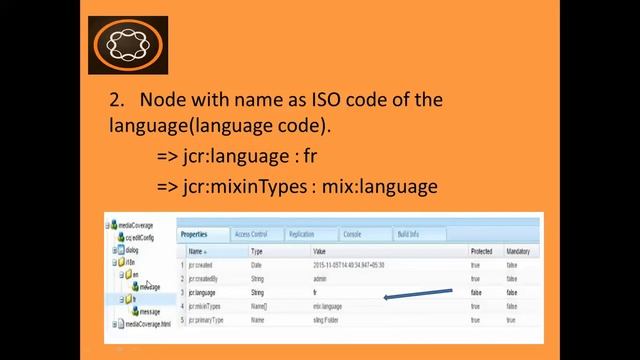The image size is (640, 360).
Task: Click the i18n folder icon
Action: [122, 262]
